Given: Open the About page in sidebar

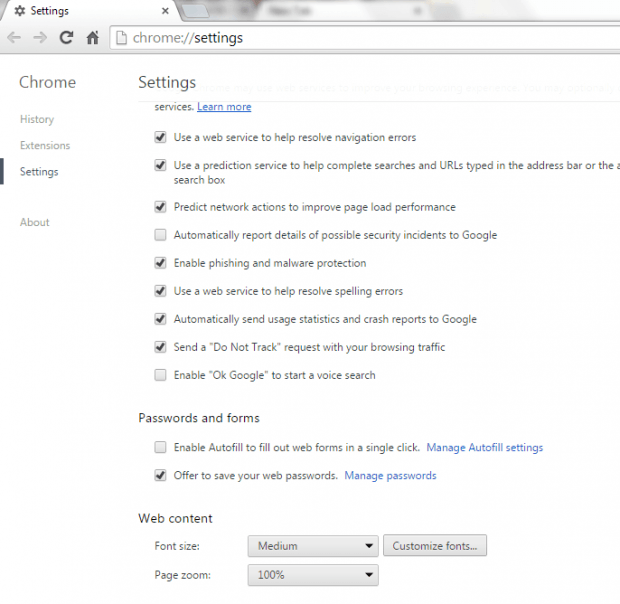Looking at the screenshot, I should 35,222.
